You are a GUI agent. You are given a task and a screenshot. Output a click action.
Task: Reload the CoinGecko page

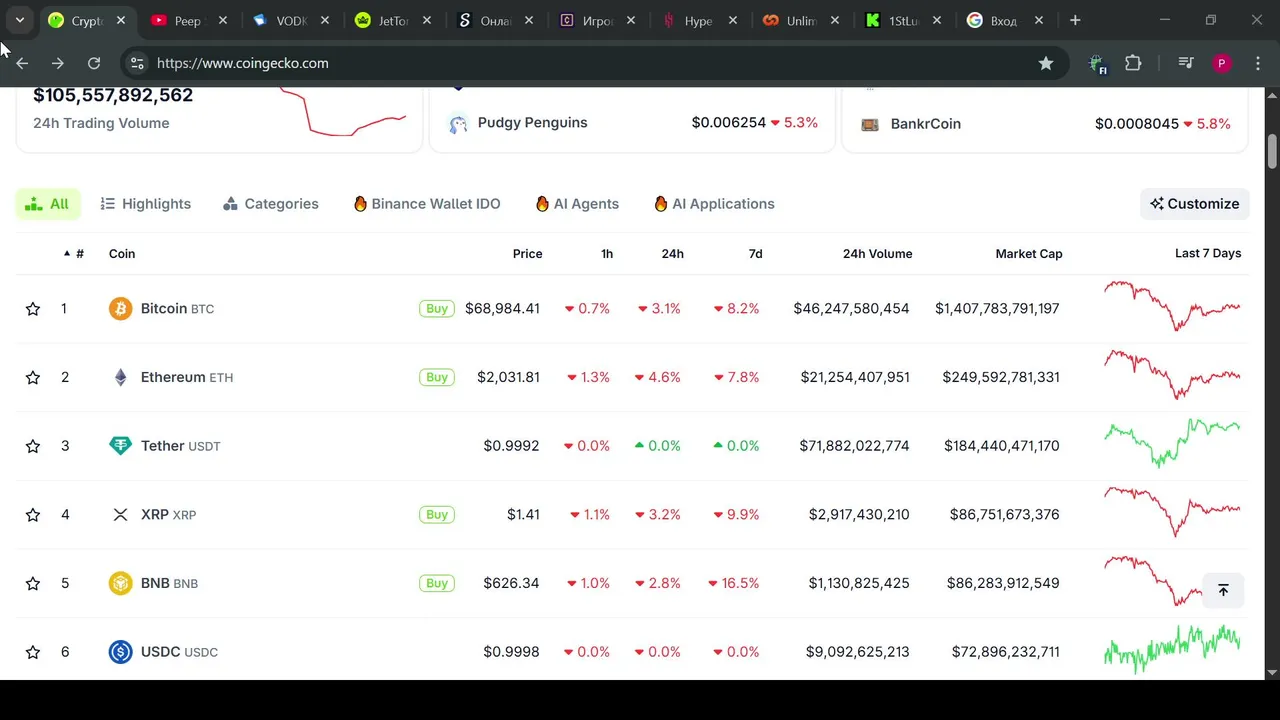click(94, 63)
